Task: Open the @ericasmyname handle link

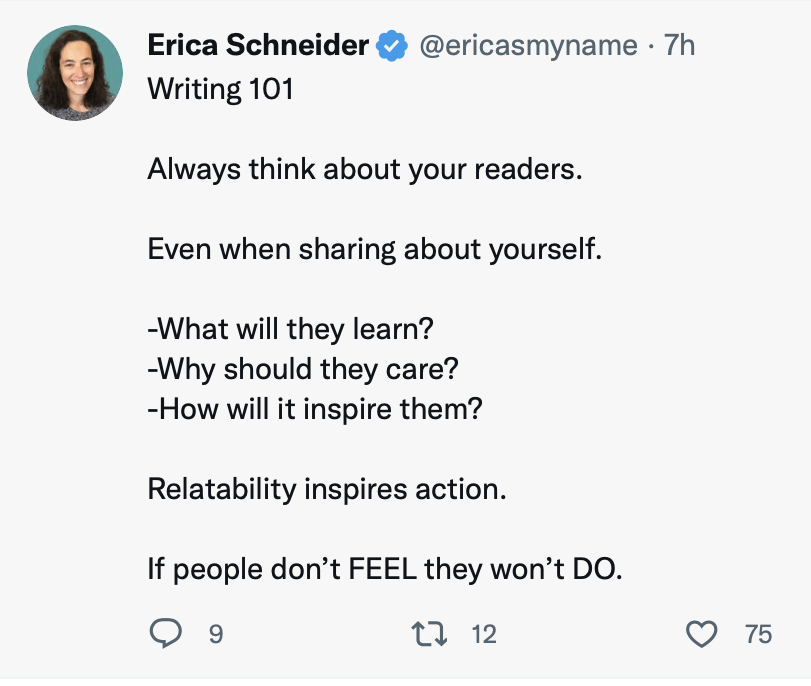Action: coord(527,45)
